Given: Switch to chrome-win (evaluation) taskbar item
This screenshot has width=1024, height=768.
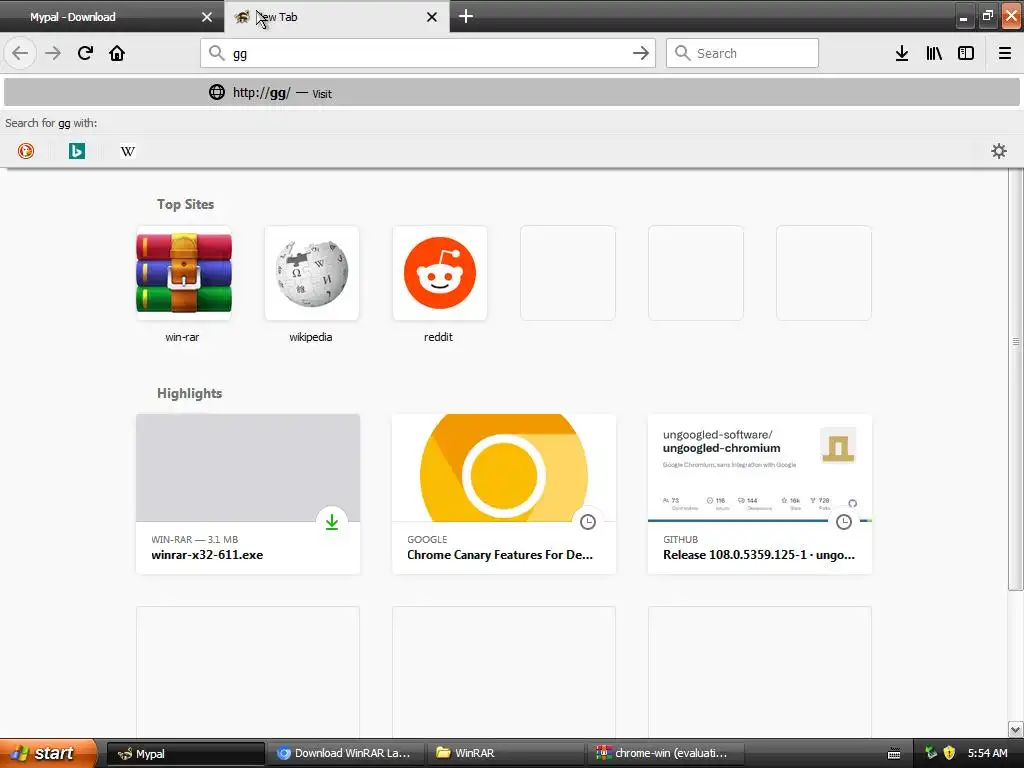Looking at the screenshot, I should point(665,754).
